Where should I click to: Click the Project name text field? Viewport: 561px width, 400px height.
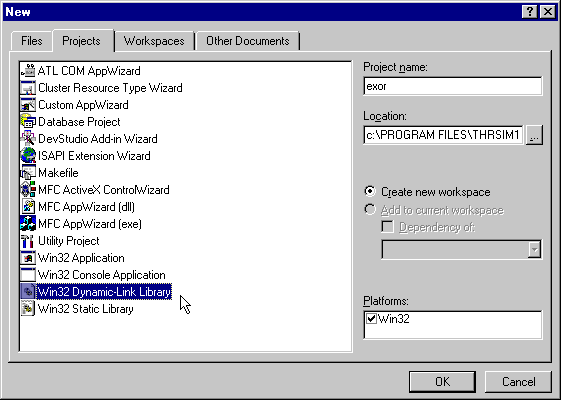click(453, 86)
